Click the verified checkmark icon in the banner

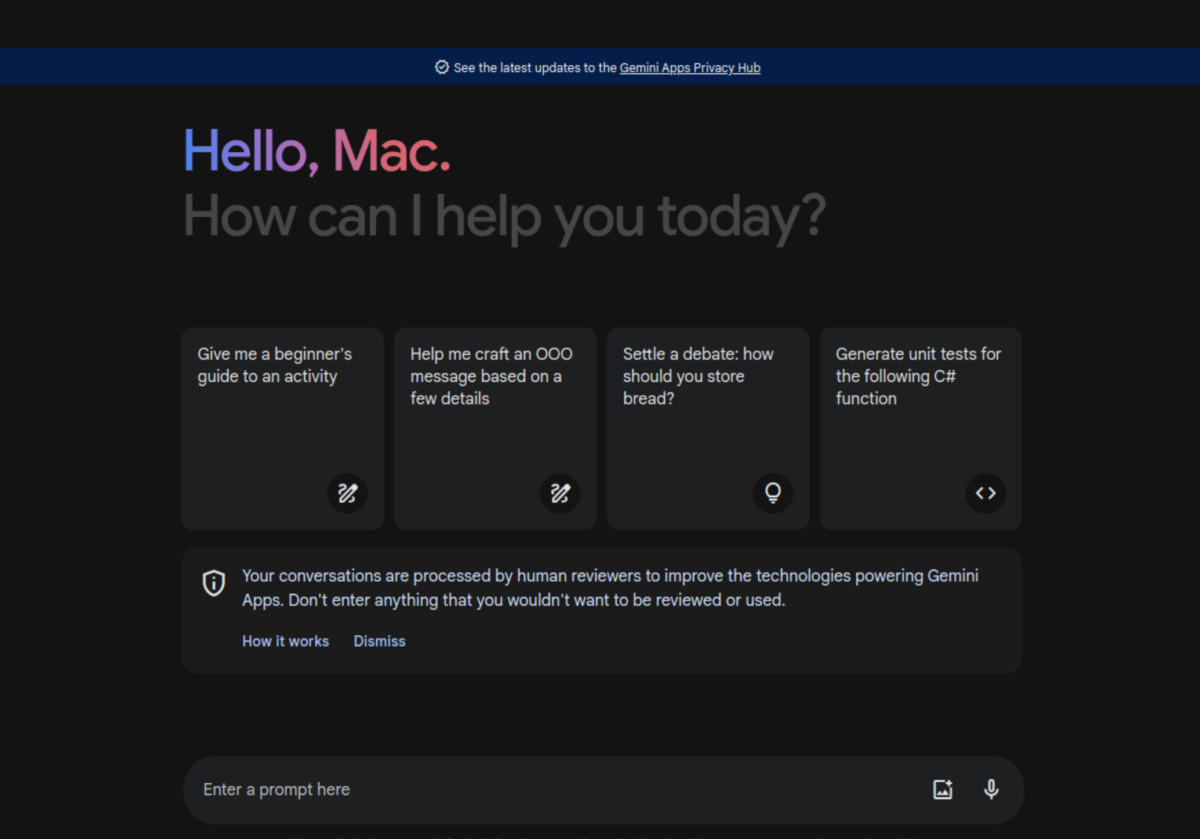coord(442,67)
